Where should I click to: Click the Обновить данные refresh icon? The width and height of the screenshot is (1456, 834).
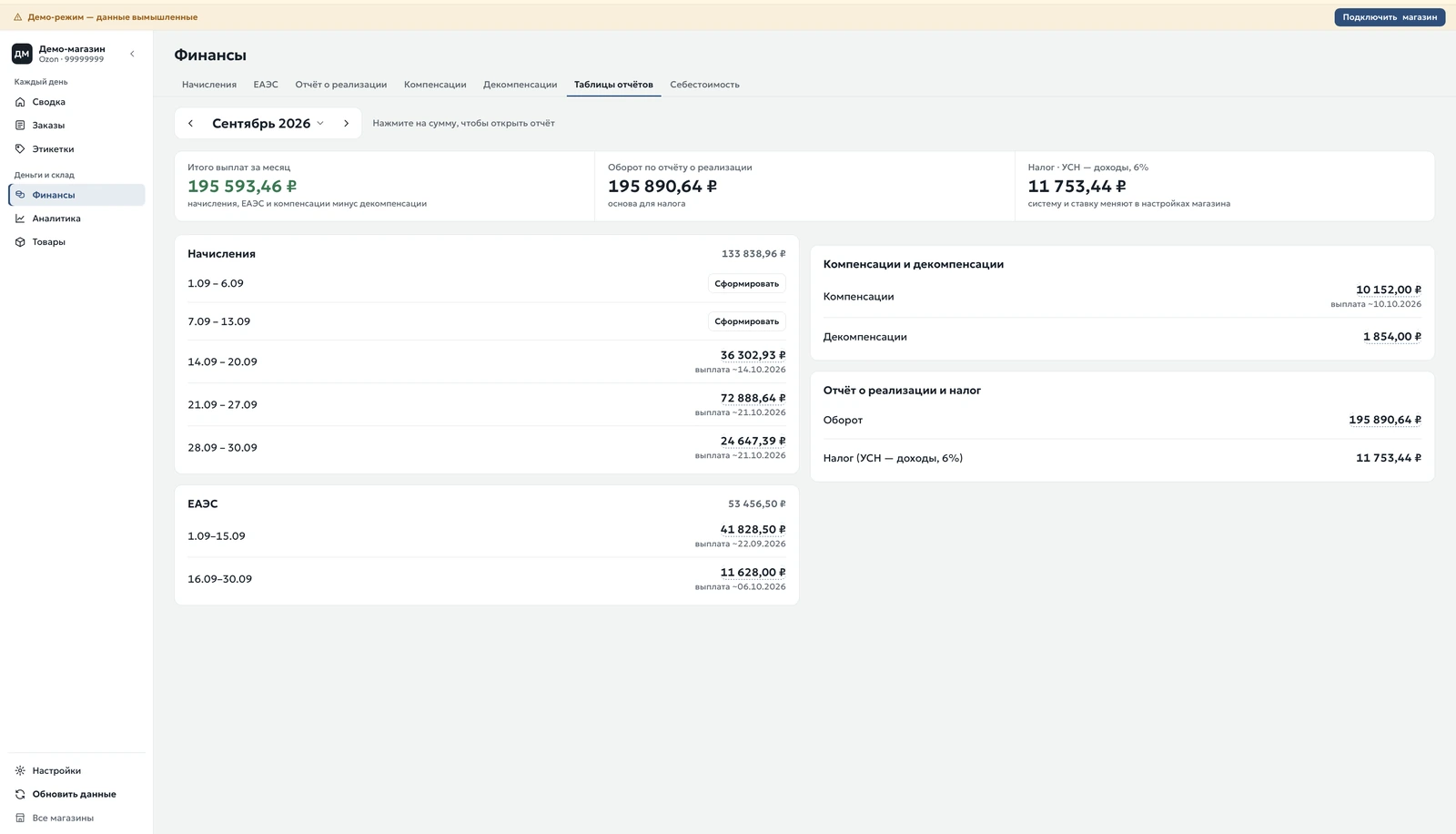click(x=20, y=795)
